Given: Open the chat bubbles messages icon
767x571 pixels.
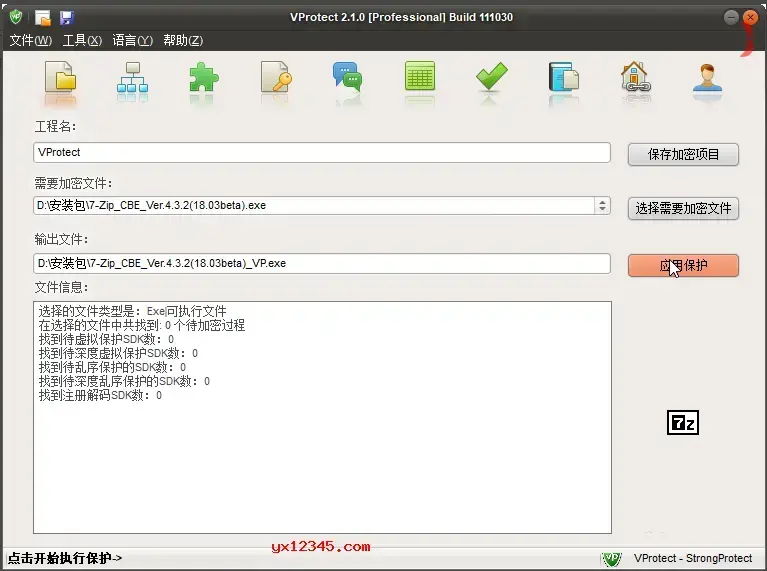Looking at the screenshot, I should 347,77.
